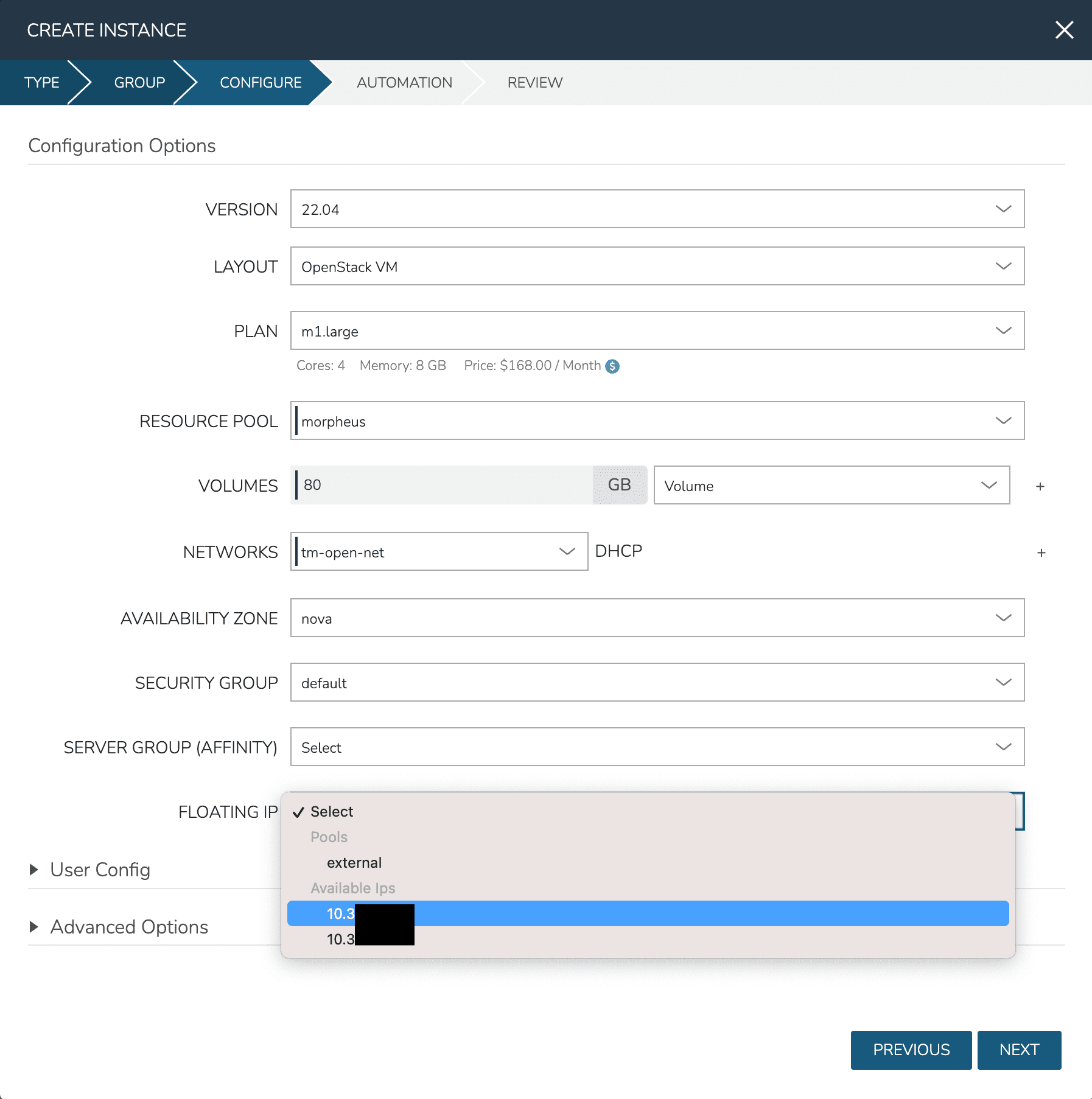Click the Next button
This screenshot has width=1092, height=1099.
point(1018,1050)
